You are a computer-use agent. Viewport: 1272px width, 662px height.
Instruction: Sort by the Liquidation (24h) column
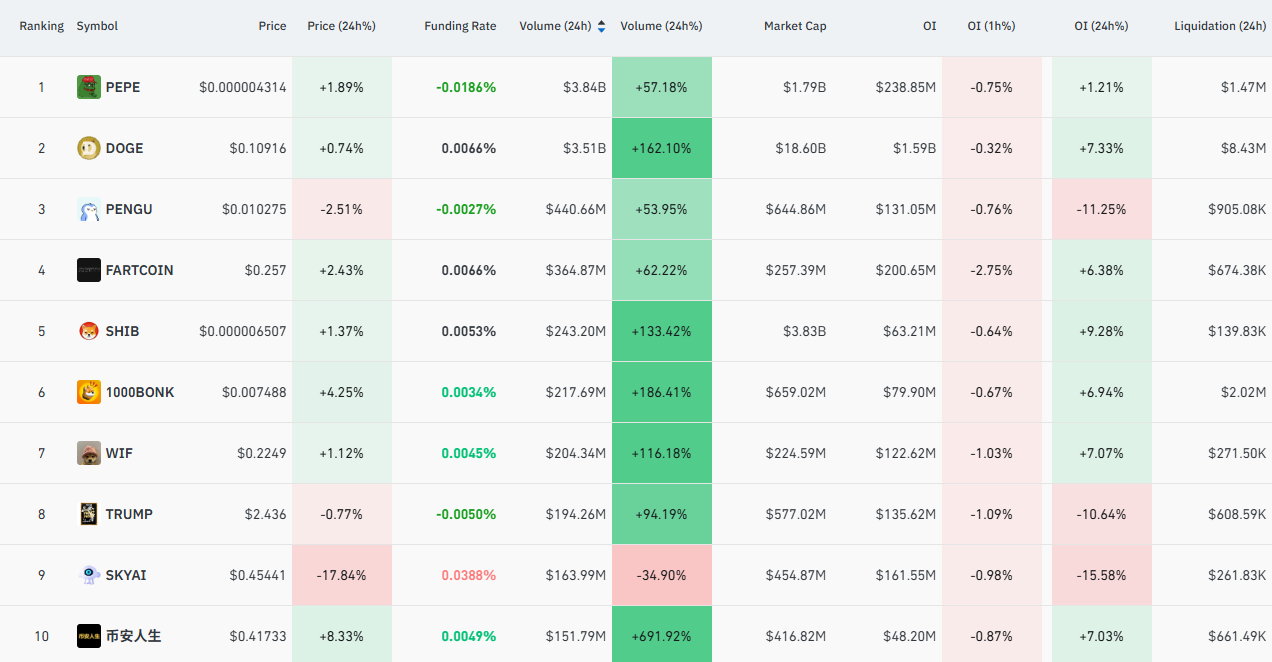(x=1220, y=26)
